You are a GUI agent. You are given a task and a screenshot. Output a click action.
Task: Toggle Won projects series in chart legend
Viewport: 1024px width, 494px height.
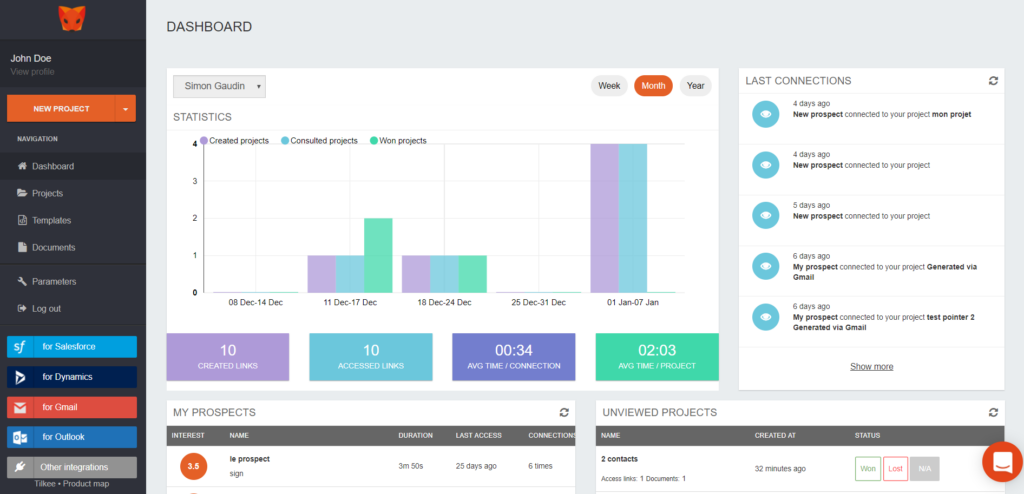(x=397, y=141)
